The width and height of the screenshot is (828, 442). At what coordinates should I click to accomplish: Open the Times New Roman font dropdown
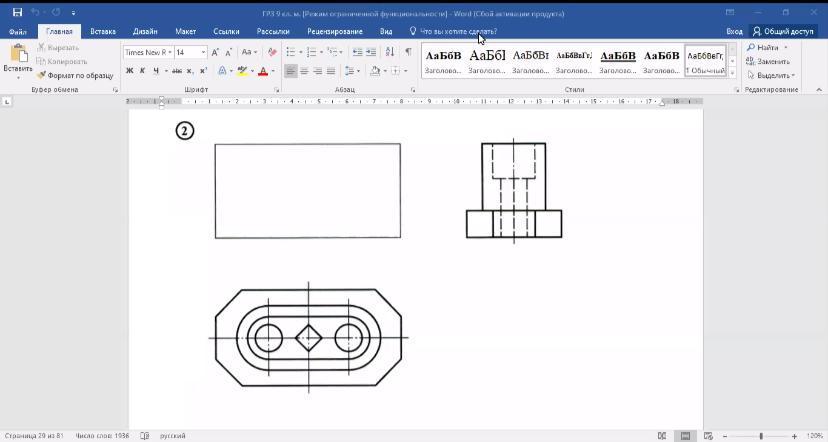[x=170, y=52]
